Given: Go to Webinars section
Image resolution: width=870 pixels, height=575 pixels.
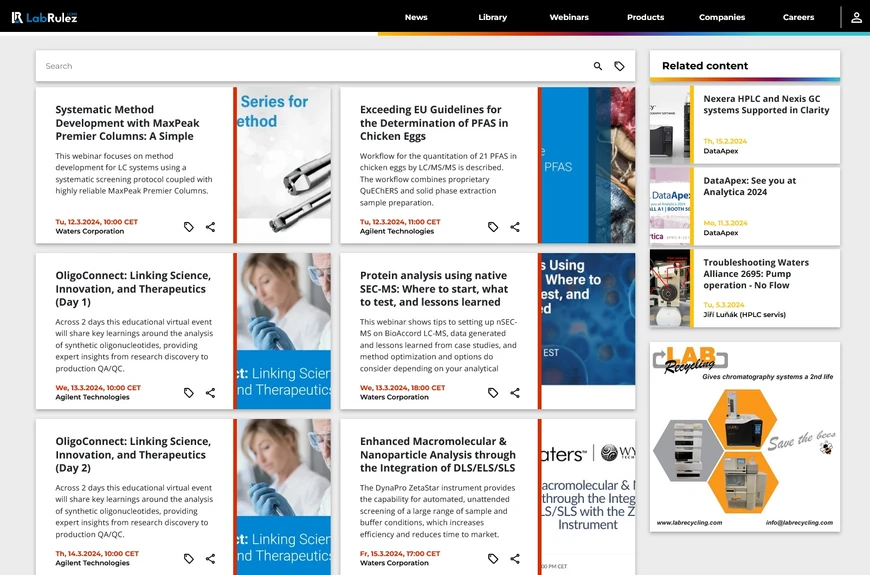Looking at the screenshot, I should [x=569, y=17].
